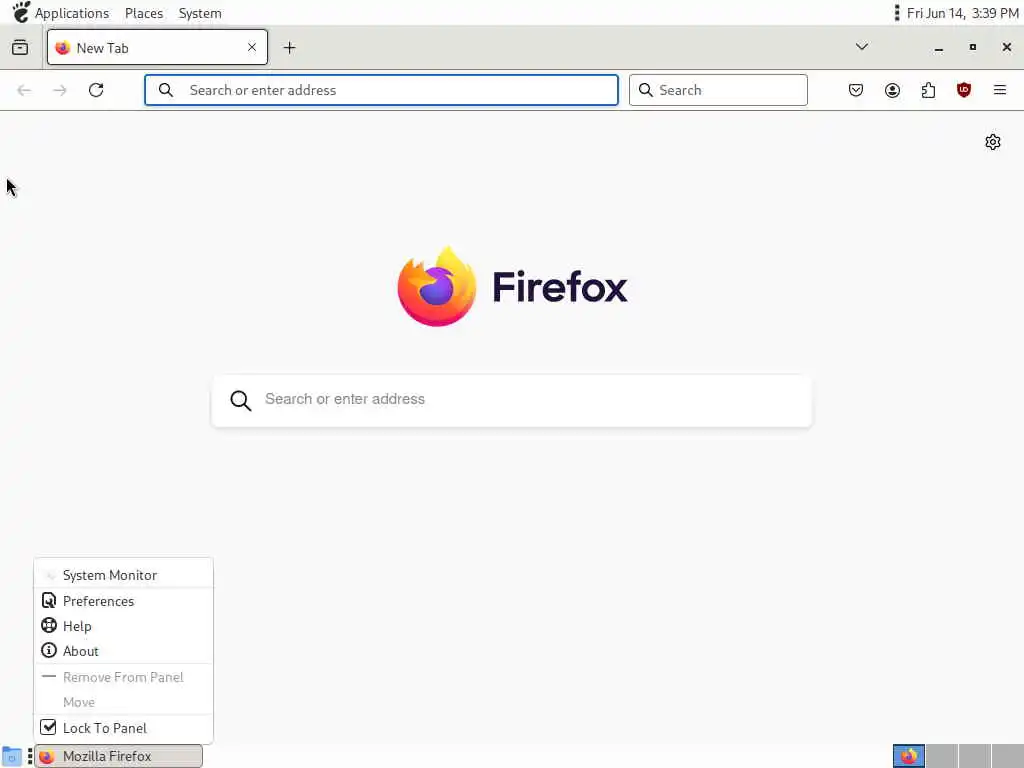Select System Monitor in context menu
The width and height of the screenshot is (1024, 768).
(123, 575)
